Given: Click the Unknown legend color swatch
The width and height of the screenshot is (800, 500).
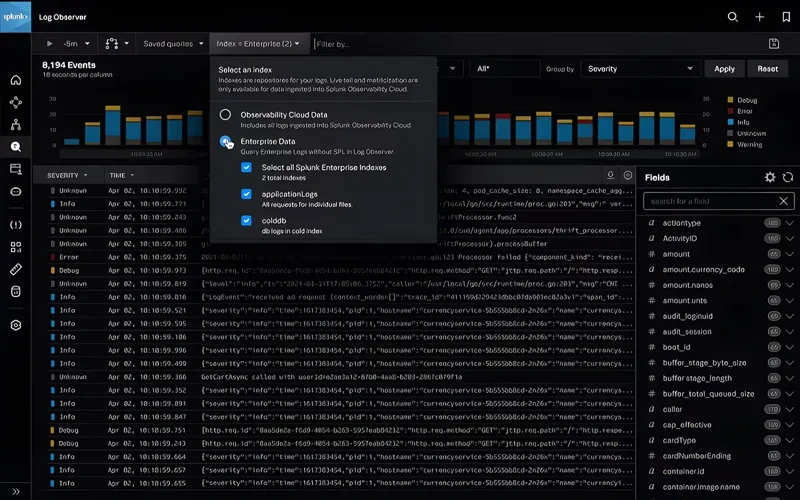Looking at the screenshot, I should click(730, 133).
